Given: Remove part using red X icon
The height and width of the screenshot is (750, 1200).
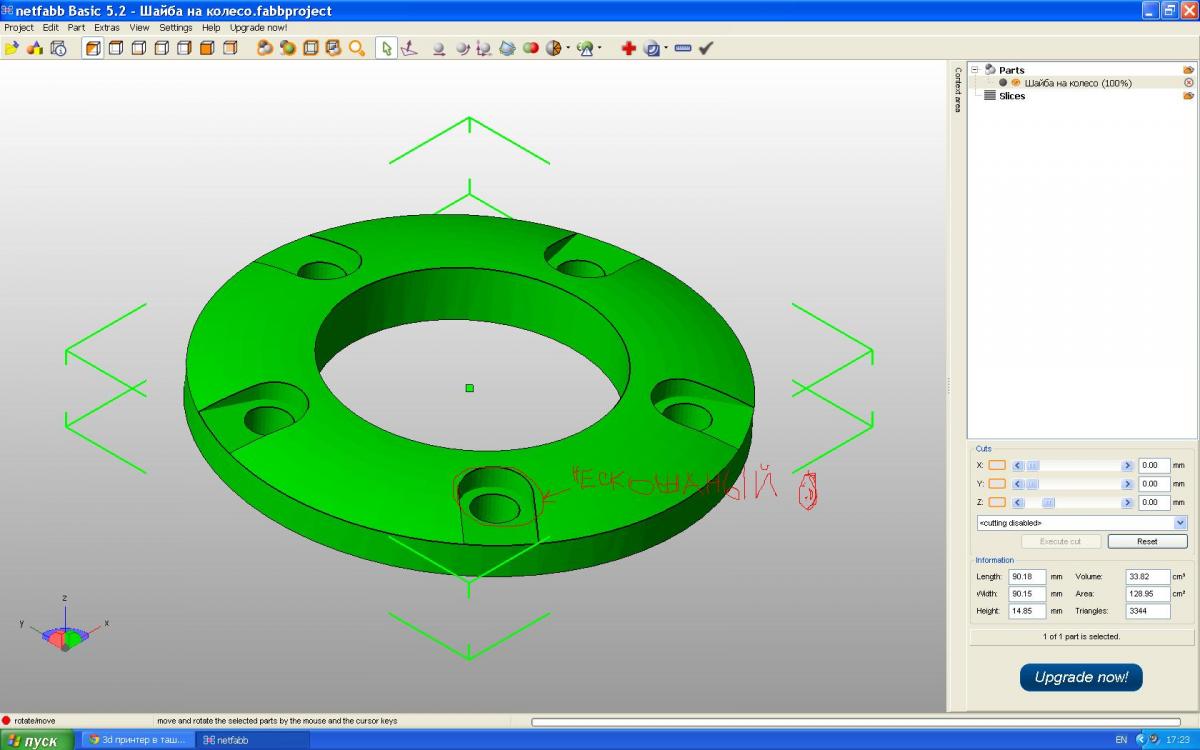Looking at the screenshot, I should 1188,83.
